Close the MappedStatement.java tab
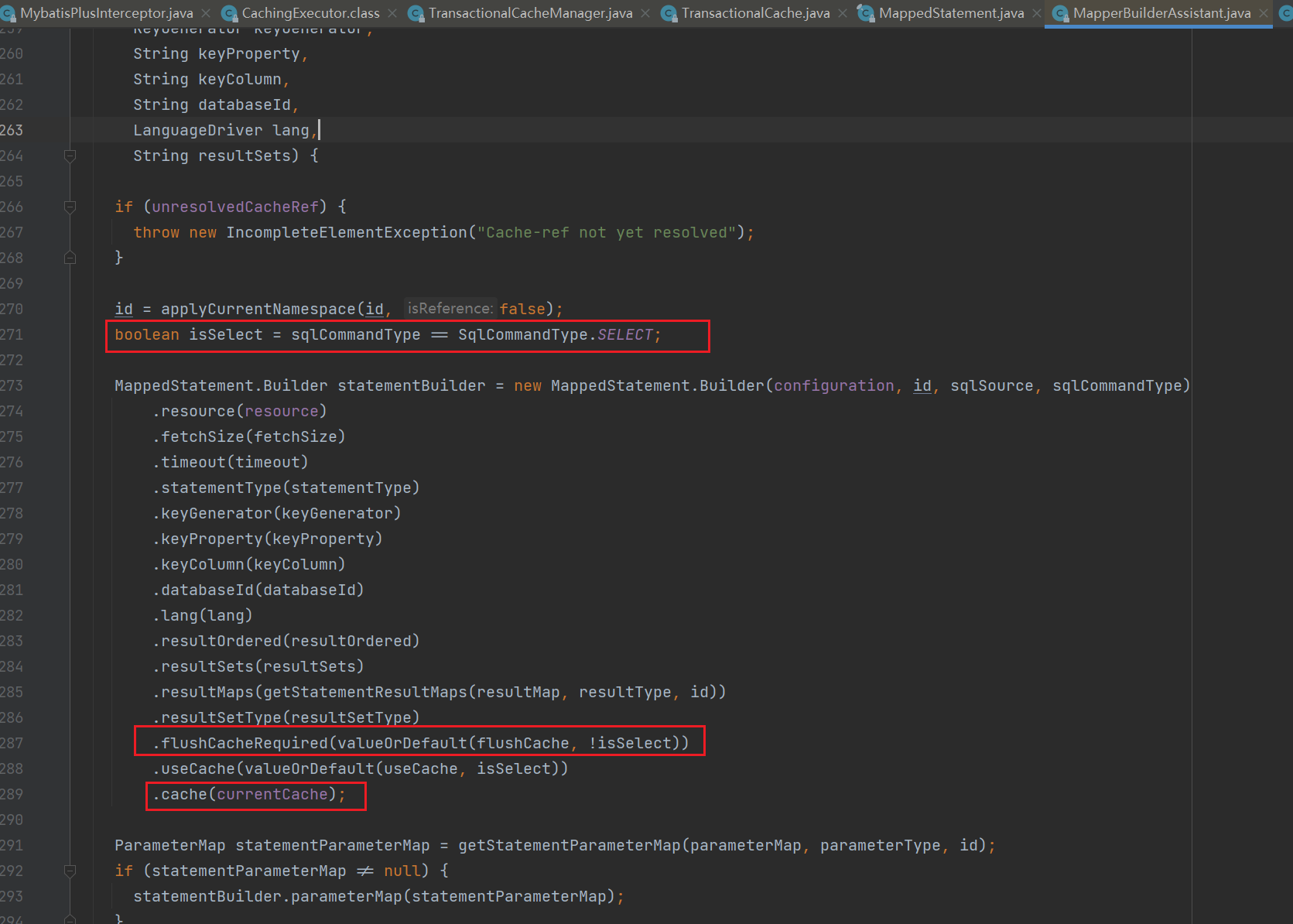1293x924 pixels. pyautogui.click(x=1037, y=13)
